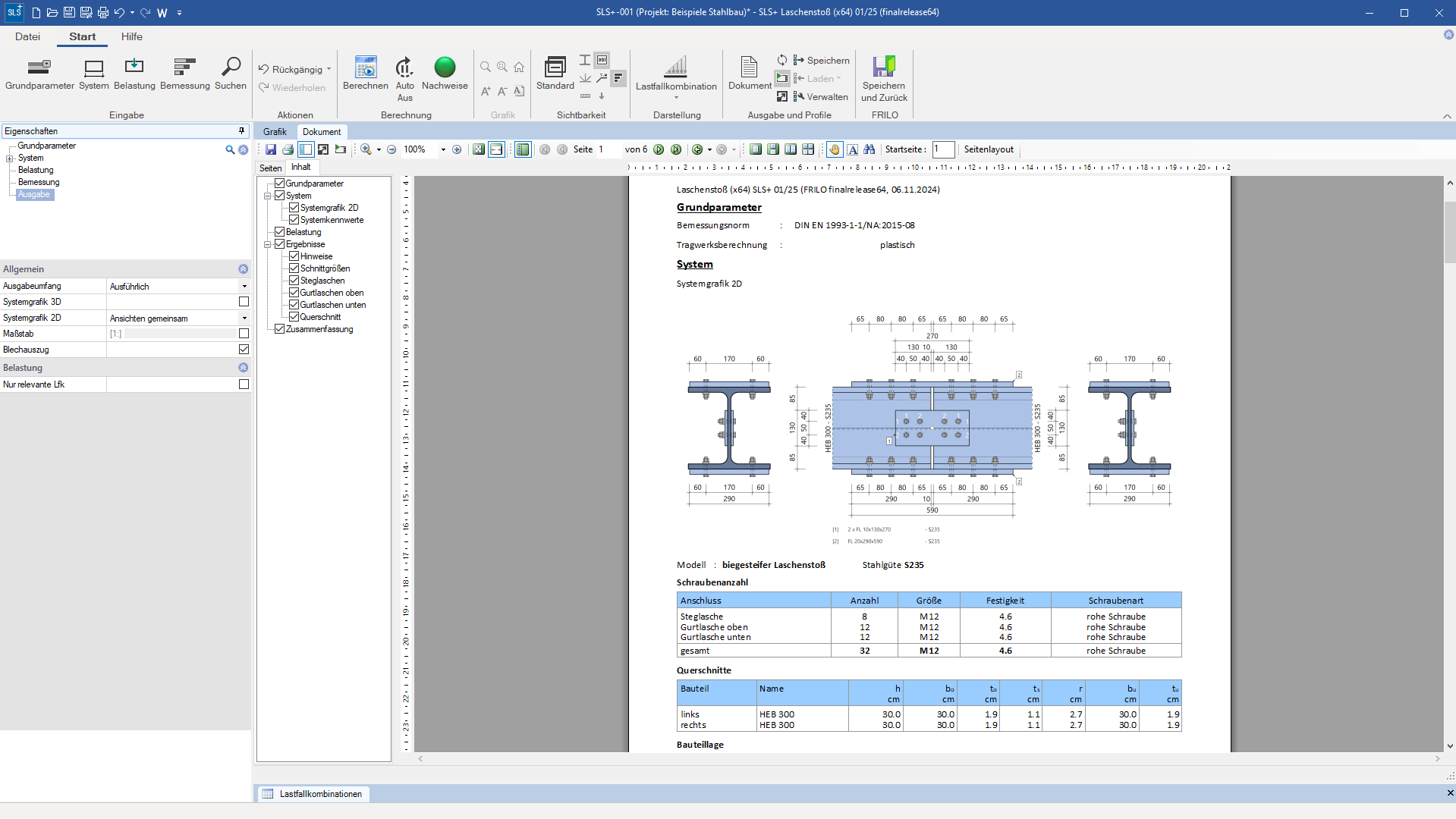1456x819 pixels.
Task: Click the print icon in document toolbar
Action: (x=288, y=149)
